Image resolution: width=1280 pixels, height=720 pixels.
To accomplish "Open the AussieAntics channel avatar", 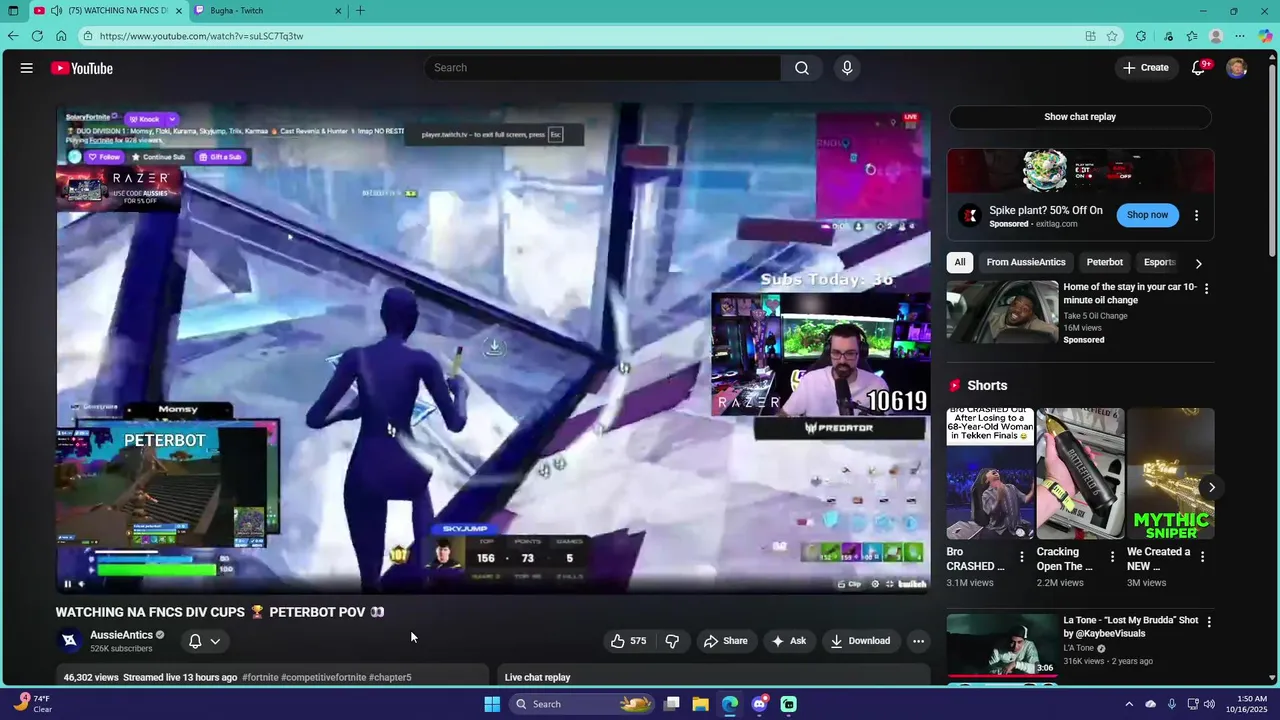I will click(x=69, y=641).
